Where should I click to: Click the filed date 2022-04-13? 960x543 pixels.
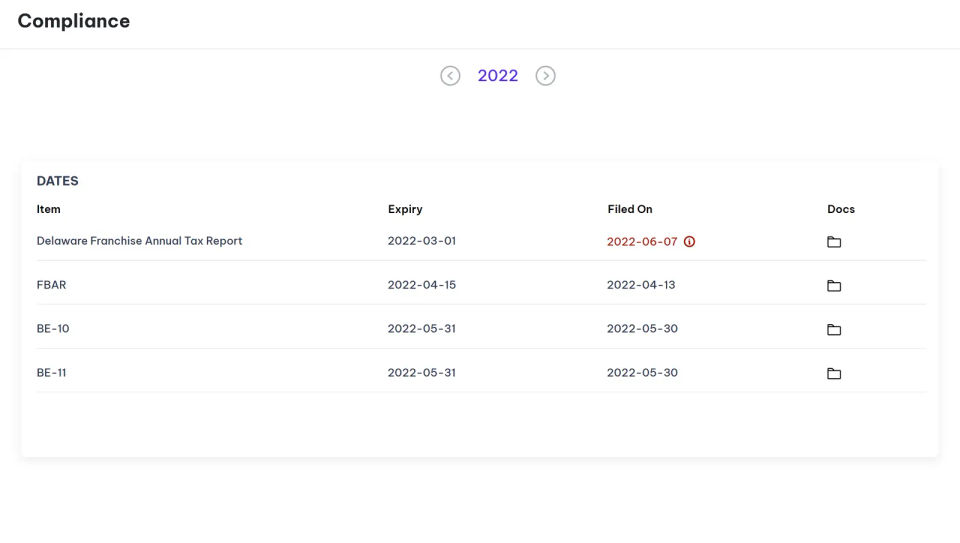641,285
